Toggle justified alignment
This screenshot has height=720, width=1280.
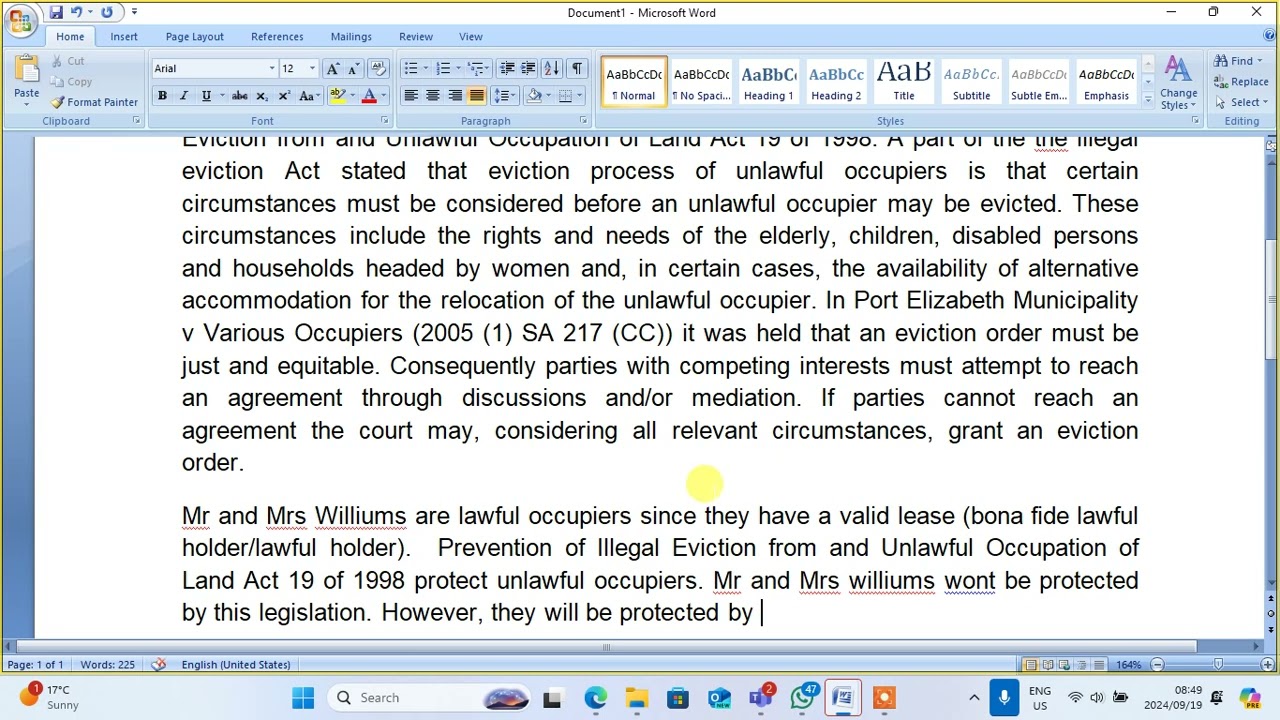click(477, 96)
